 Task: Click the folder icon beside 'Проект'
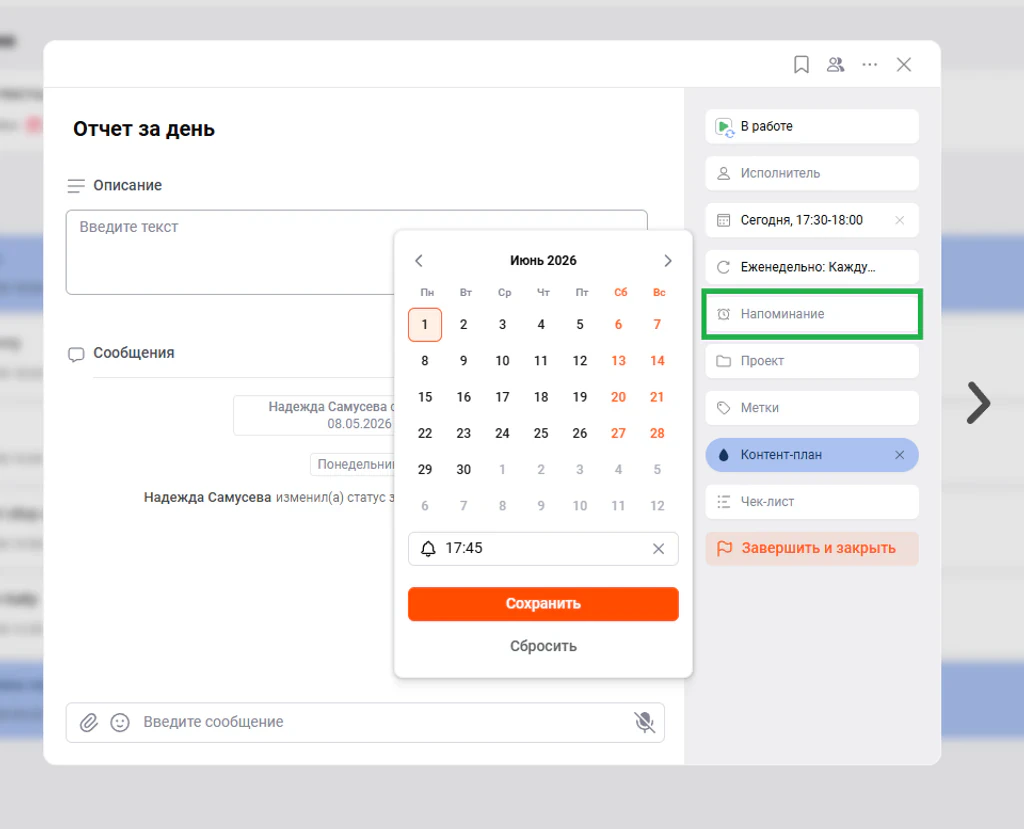(724, 361)
